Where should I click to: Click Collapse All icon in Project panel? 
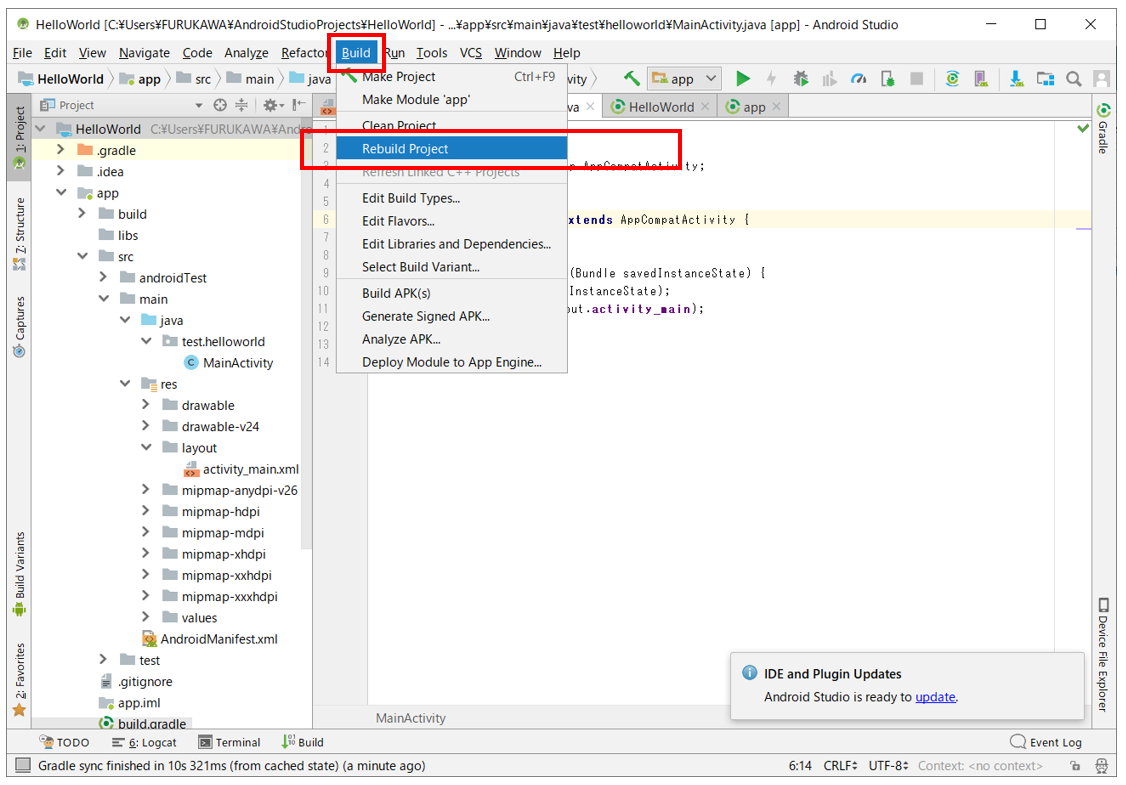pos(241,105)
